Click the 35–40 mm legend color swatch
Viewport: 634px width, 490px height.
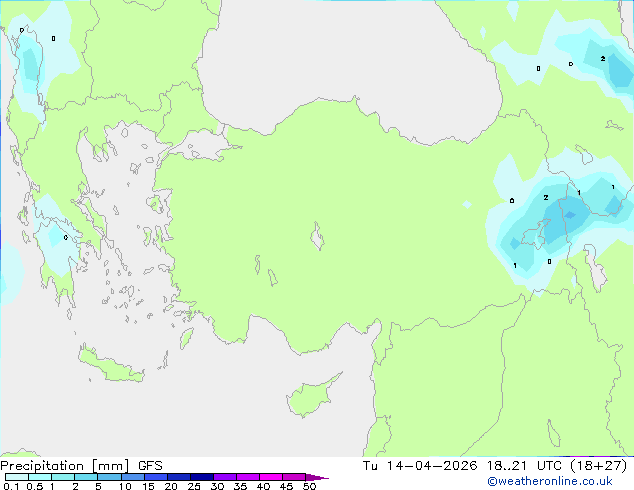point(248,477)
